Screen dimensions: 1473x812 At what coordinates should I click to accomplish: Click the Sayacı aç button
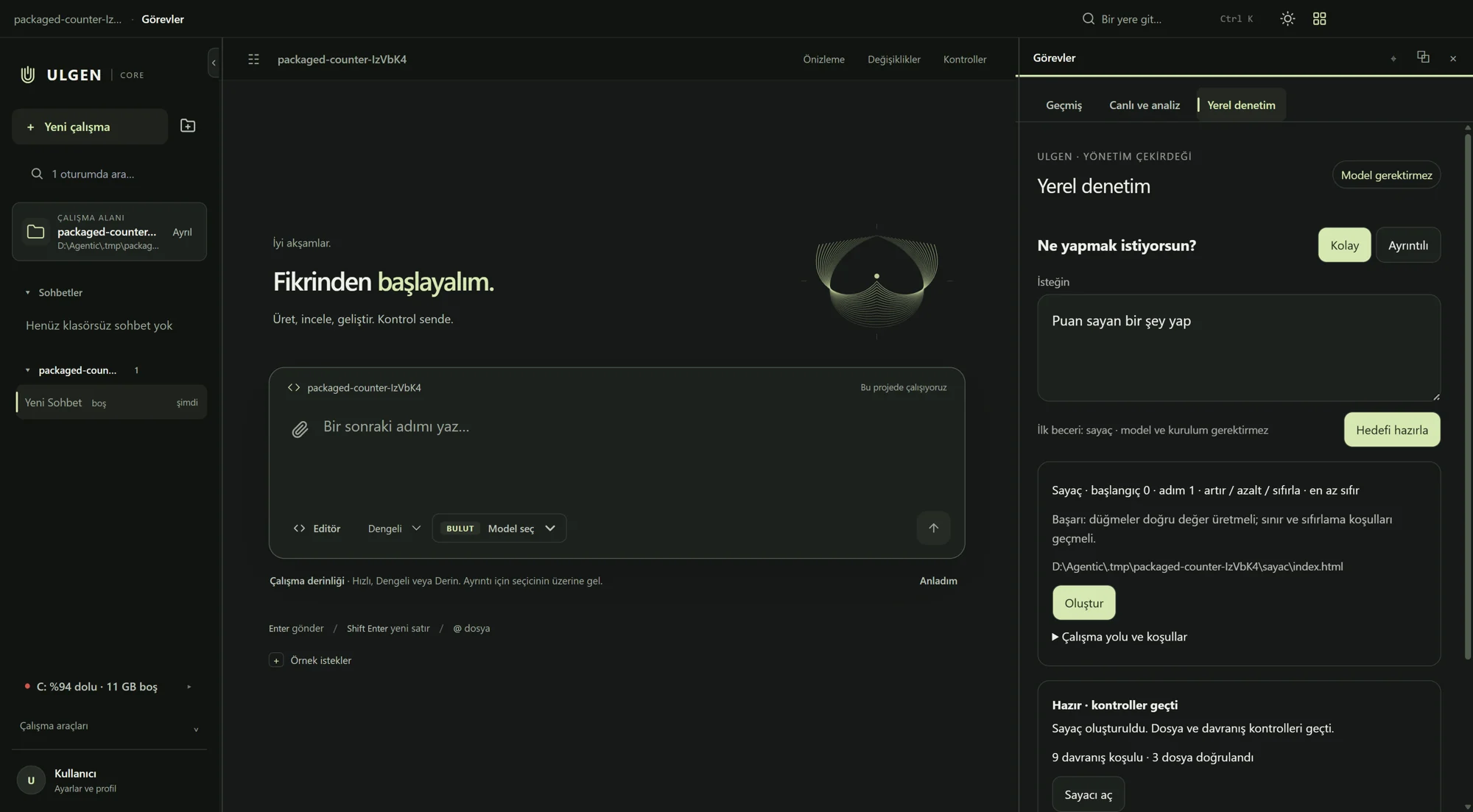[x=1088, y=794]
